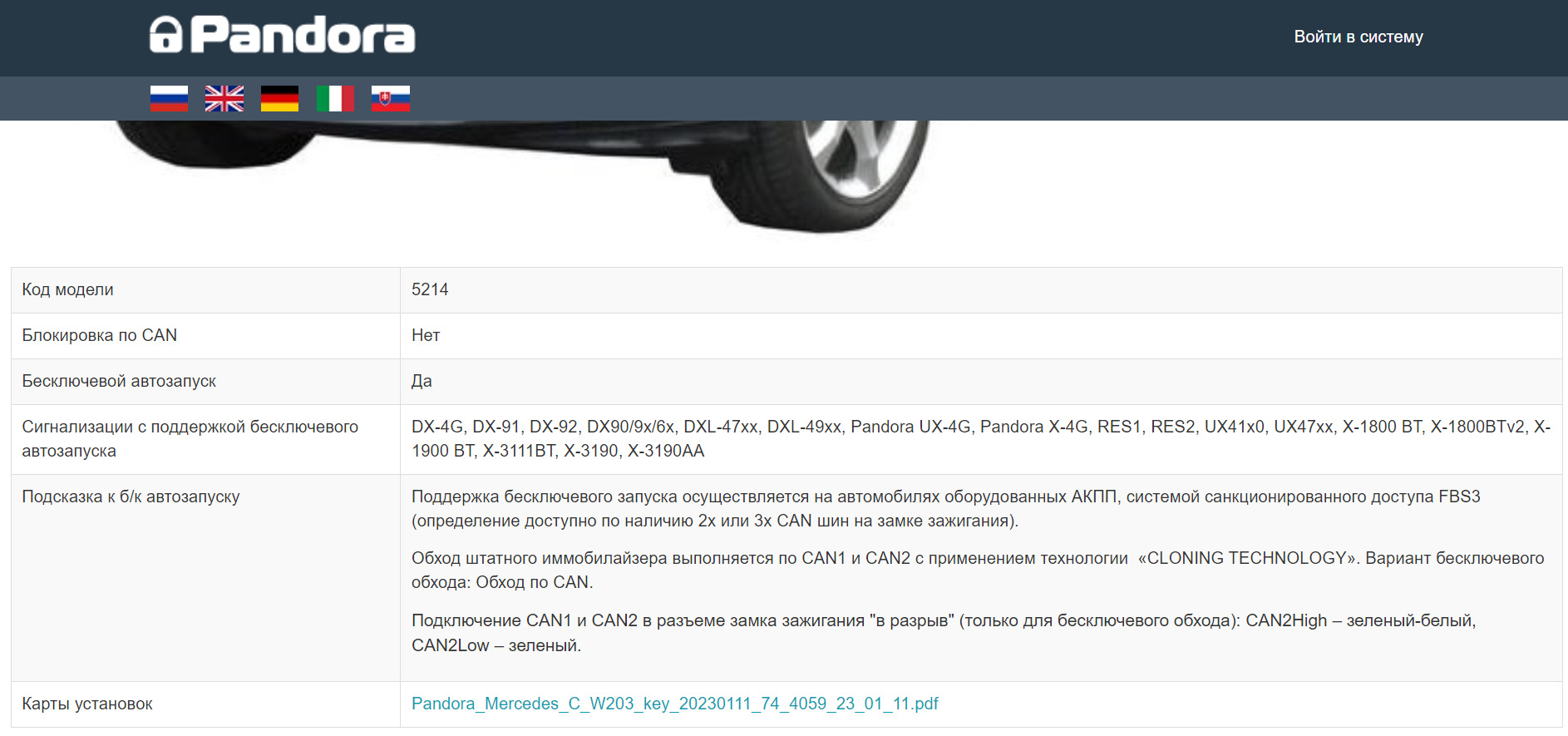Click the Войти в систему login link
1568x736 pixels.
coord(1358,37)
